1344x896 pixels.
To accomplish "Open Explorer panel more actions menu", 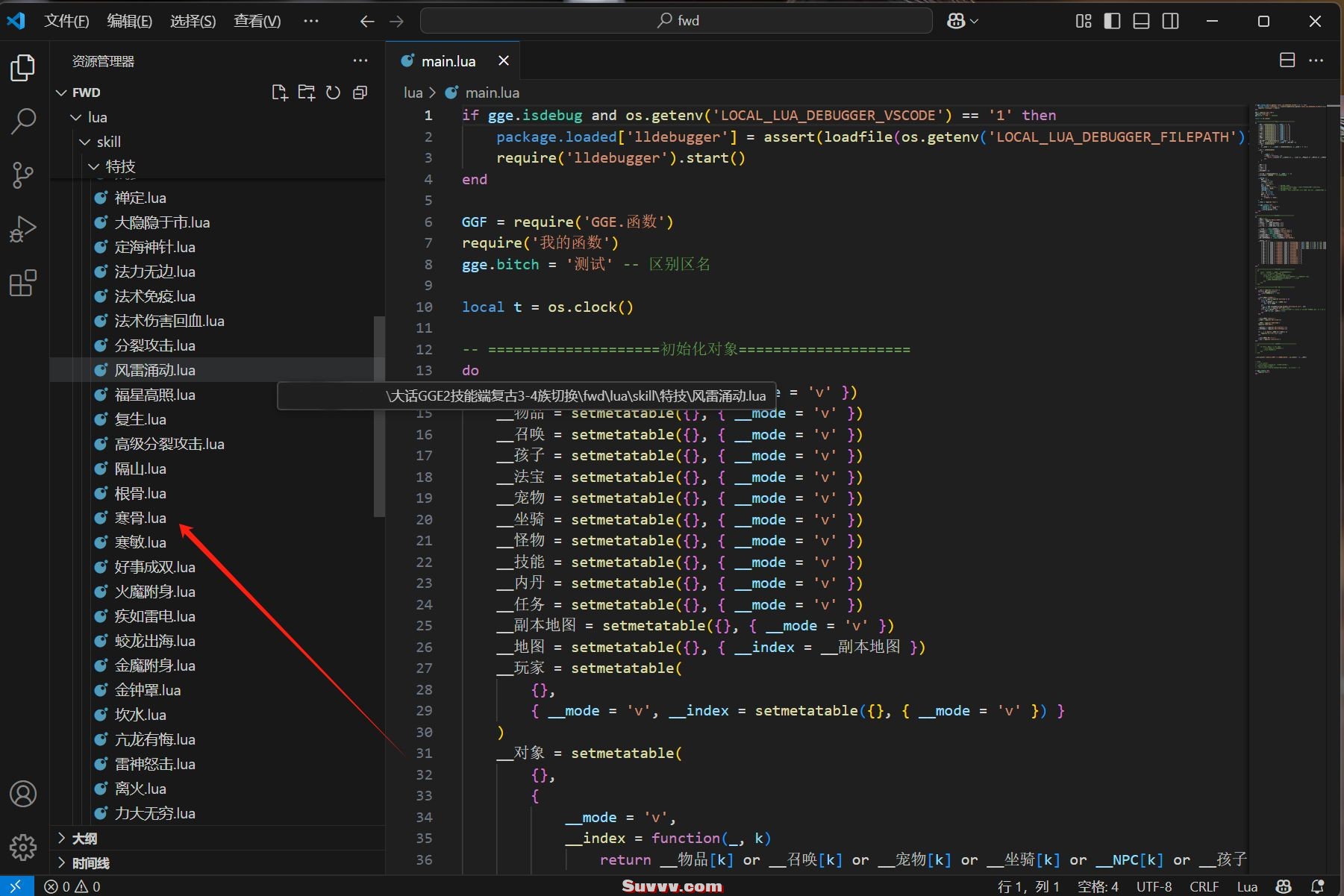I will (360, 60).
